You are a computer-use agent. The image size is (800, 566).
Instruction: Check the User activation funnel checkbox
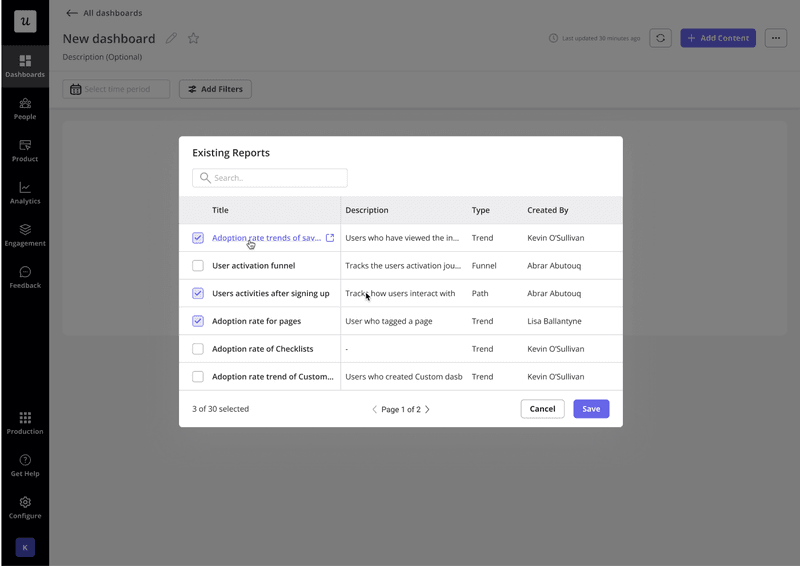tap(198, 266)
